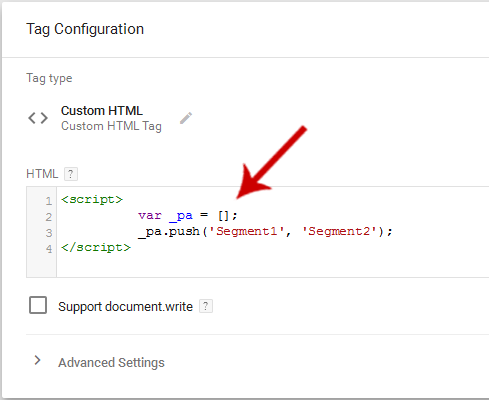The height and width of the screenshot is (400, 489).
Task: Enable the Support document.write checkbox
Action: [38, 305]
